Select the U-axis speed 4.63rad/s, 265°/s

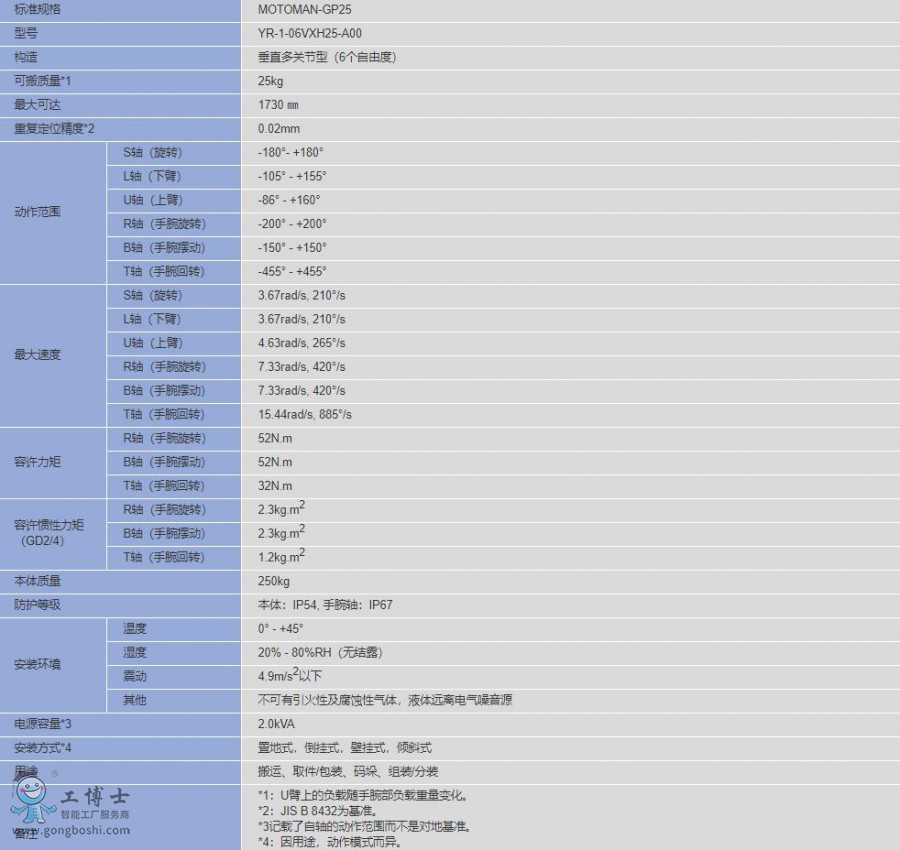click(301, 343)
